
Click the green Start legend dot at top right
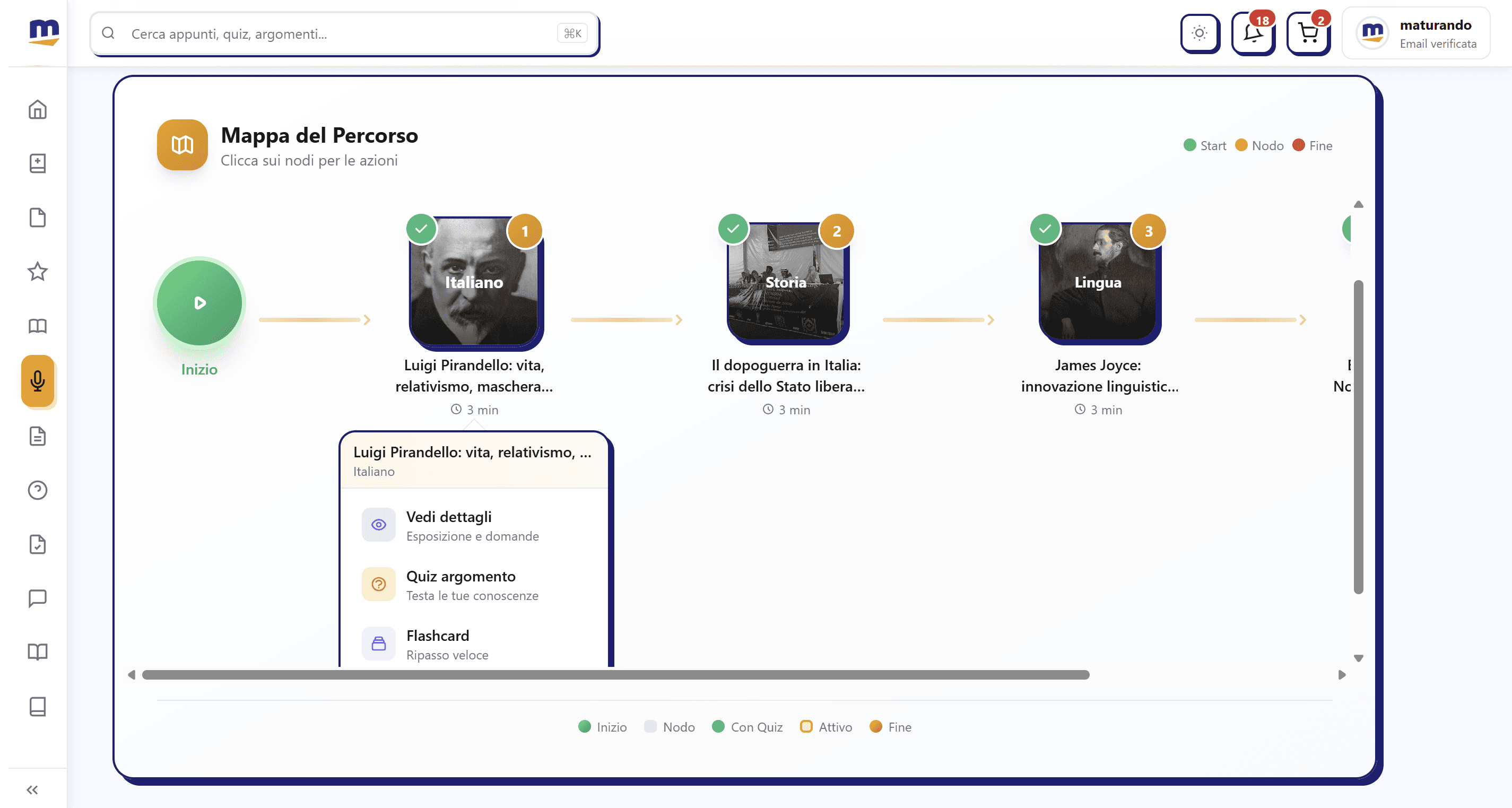(x=1190, y=145)
